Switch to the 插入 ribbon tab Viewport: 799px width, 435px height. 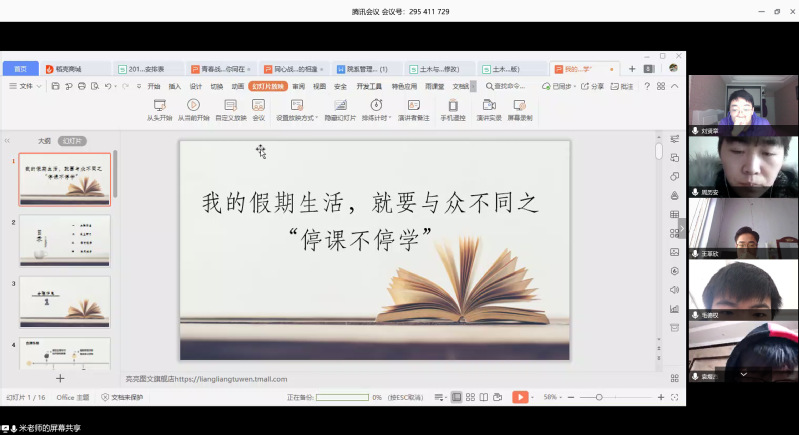pos(175,87)
